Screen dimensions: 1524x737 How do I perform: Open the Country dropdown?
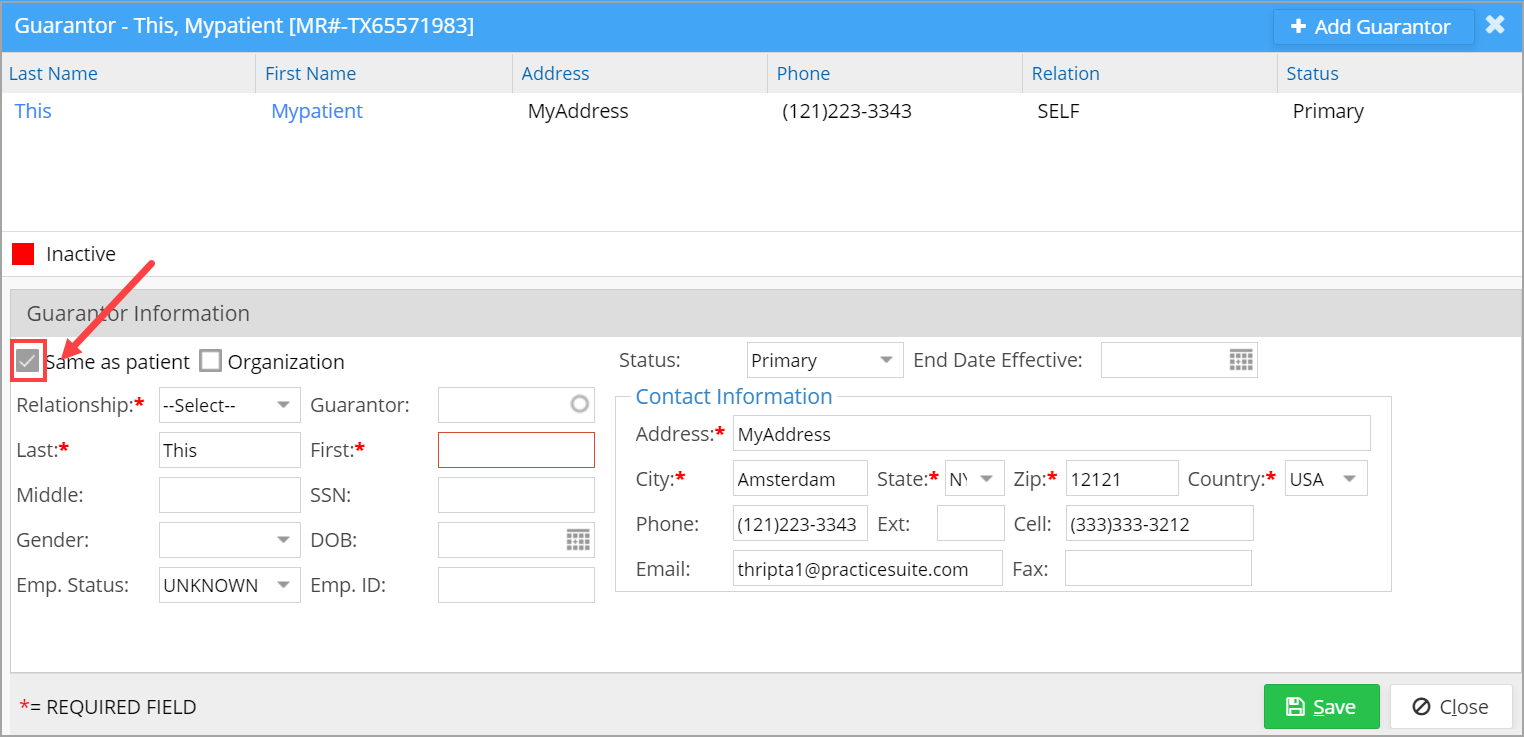coord(1326,479)
